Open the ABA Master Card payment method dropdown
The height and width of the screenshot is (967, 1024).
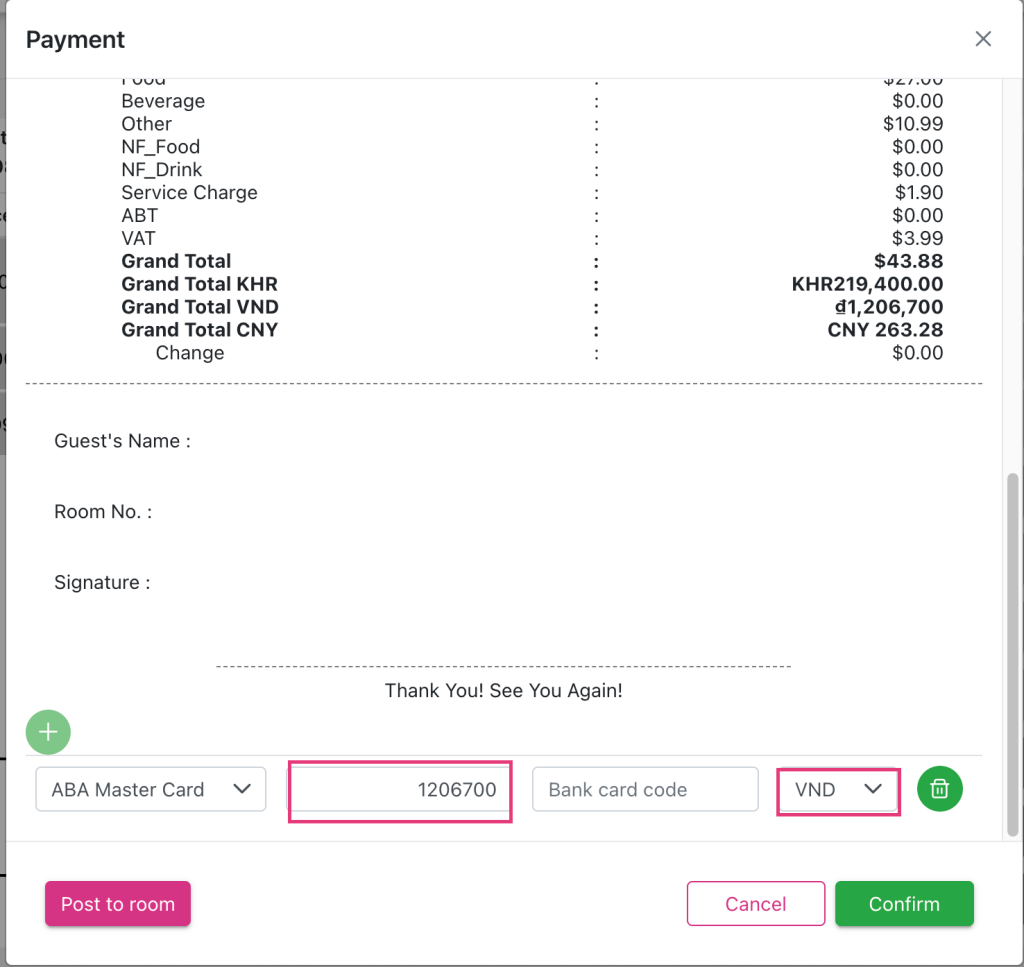[151, 789]
